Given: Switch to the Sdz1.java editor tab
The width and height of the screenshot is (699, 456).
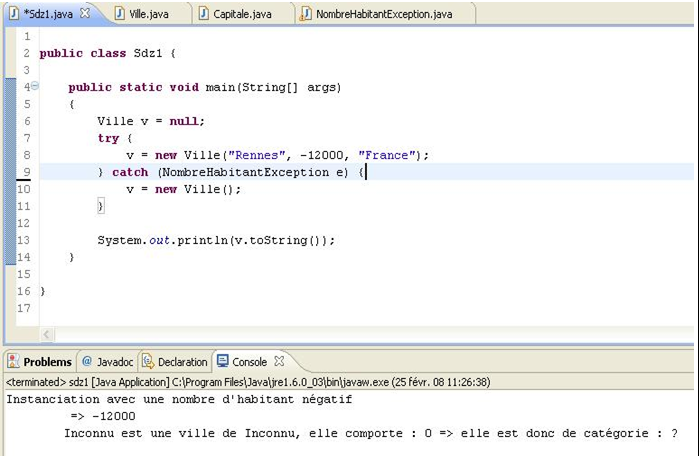Looking at the screenshot, I should pos(48,14).
